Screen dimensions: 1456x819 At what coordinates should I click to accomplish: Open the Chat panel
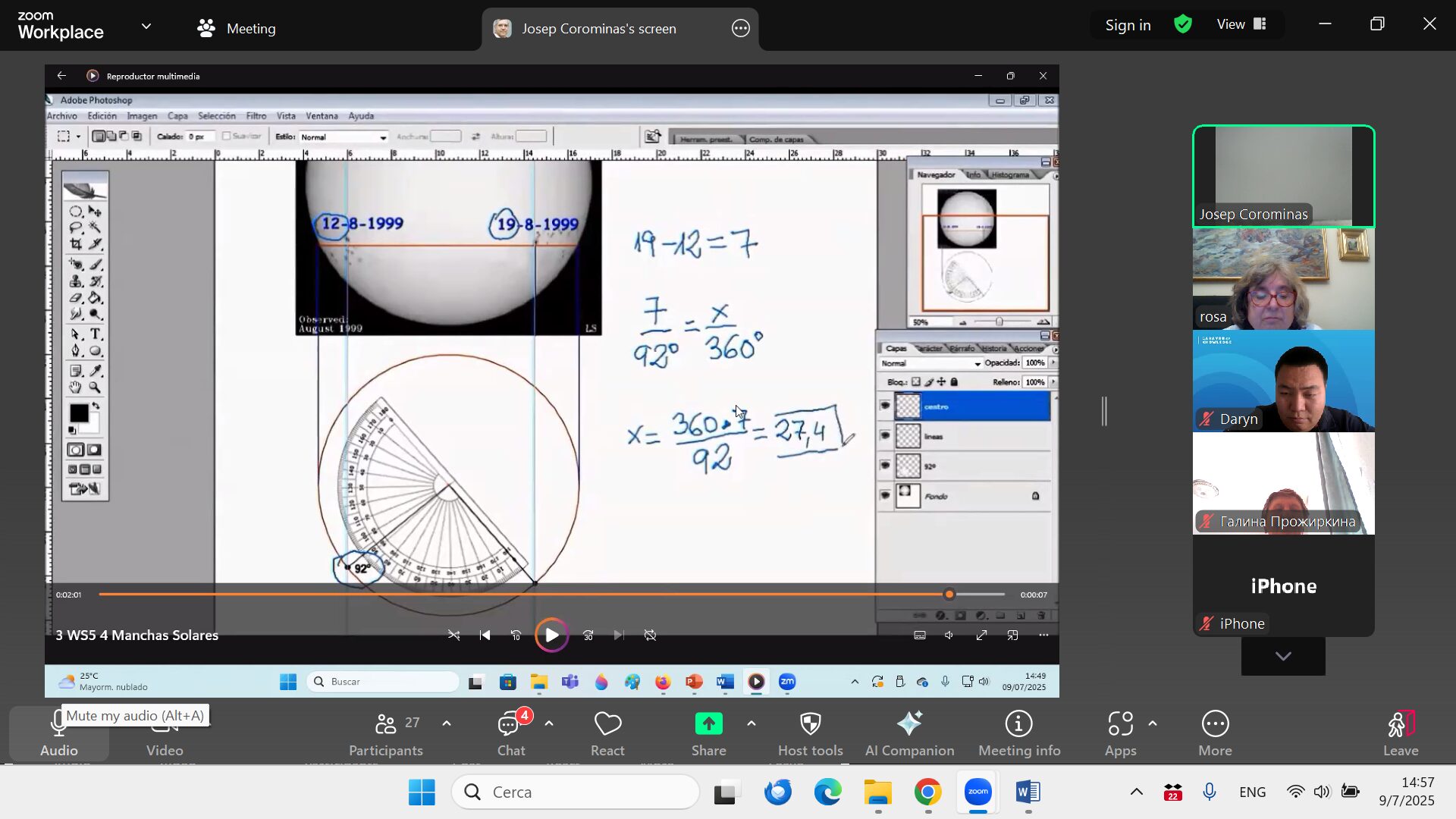pos(510,733)
